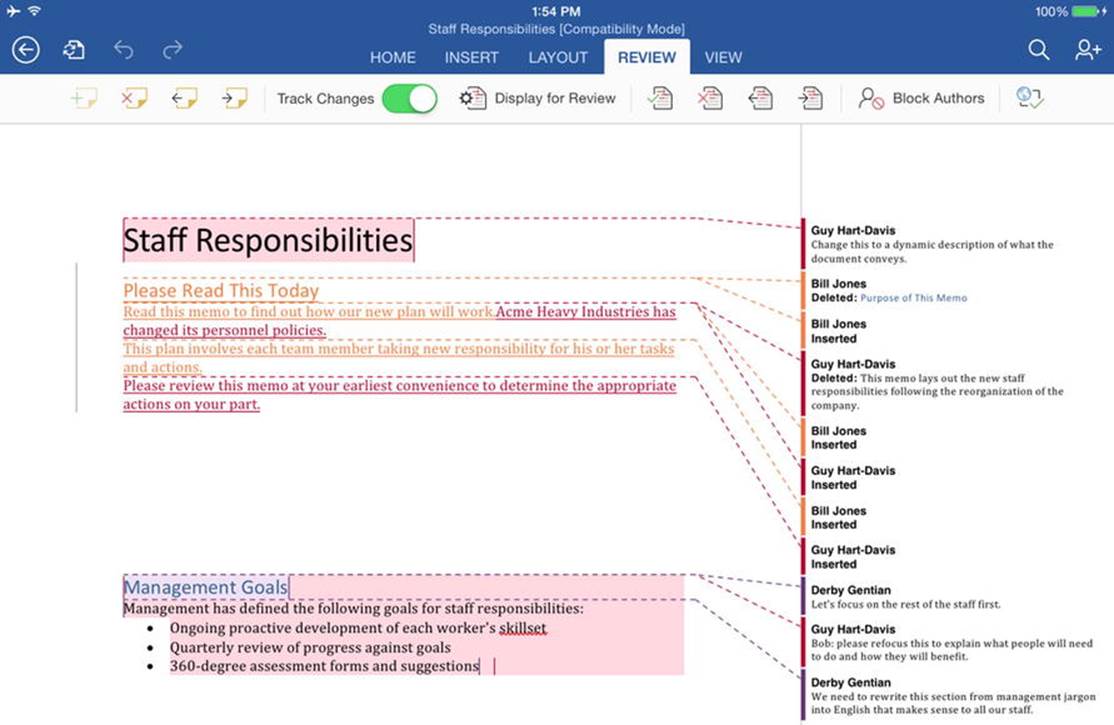Jump to next tracked change
This screenshot has height=725, width=1114.
pyautogui.click(x=810, y=98)
